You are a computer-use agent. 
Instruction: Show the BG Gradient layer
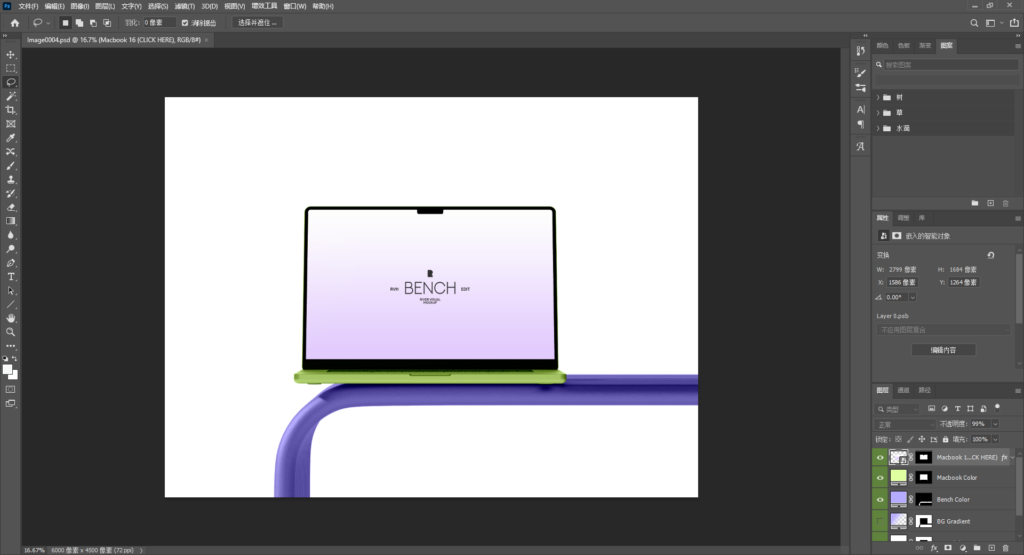tap(880, 521)
